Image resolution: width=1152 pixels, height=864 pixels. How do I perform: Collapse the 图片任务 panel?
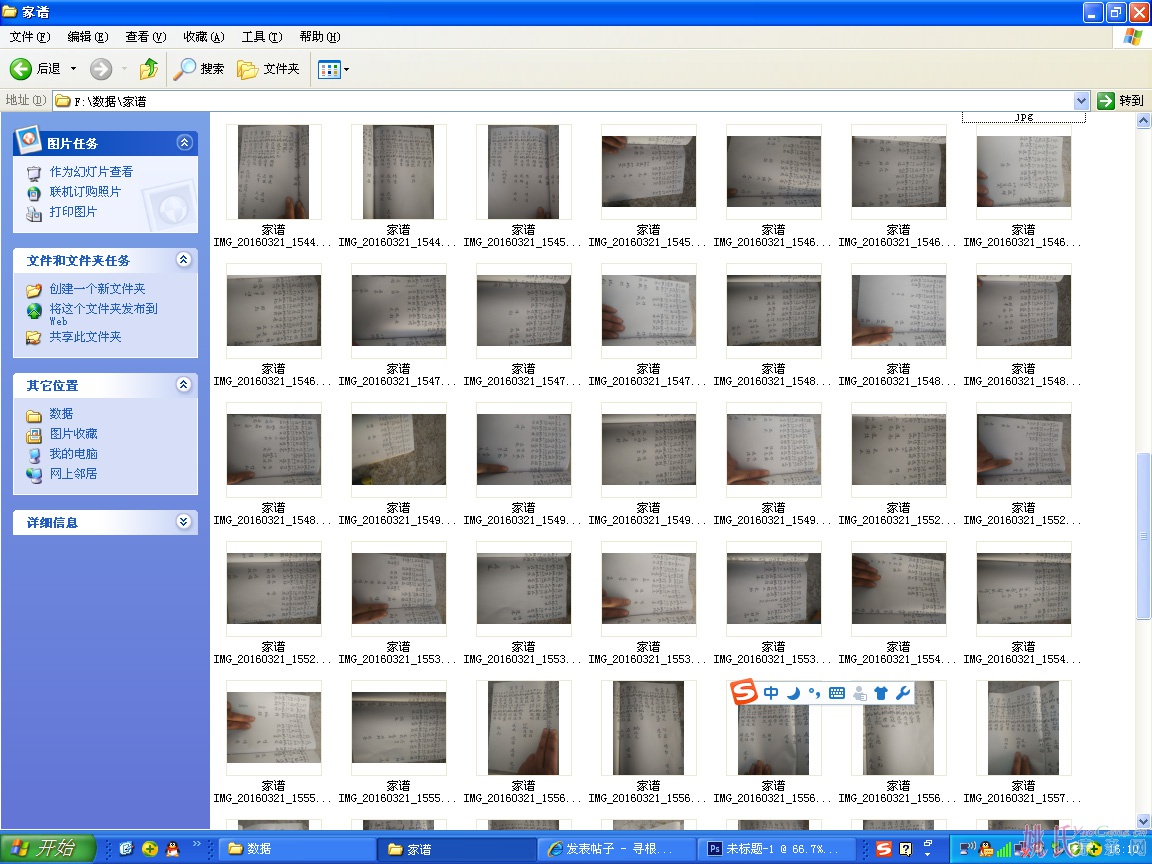(184, 143)
